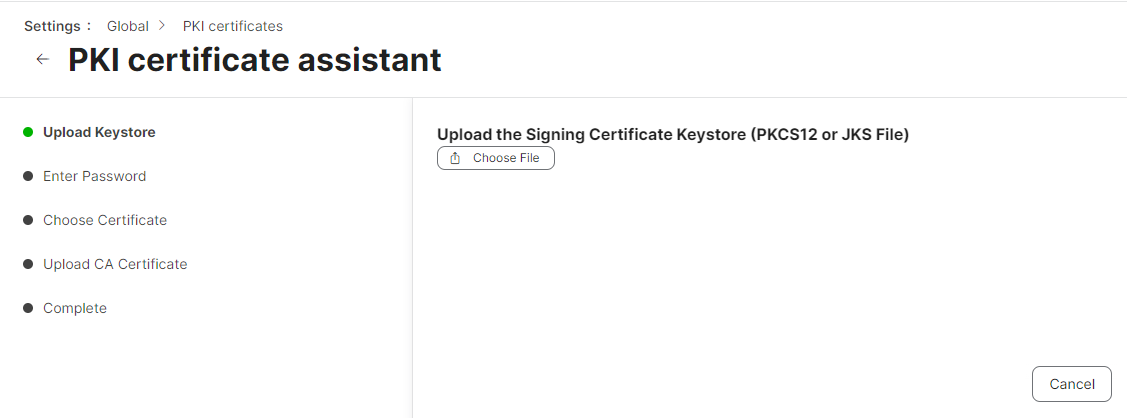Open the Choose Certificate step
This screenshot has width=1127, height=418.
[x=105, y=220]
